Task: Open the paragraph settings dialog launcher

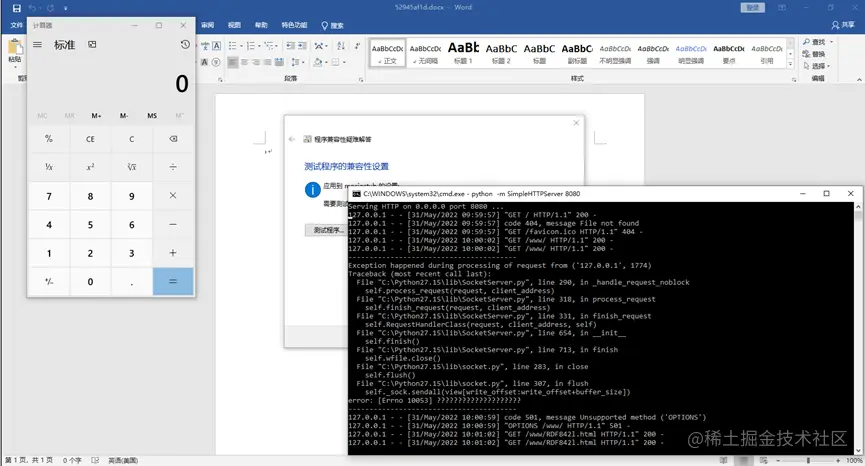Action: pos(361,80)
